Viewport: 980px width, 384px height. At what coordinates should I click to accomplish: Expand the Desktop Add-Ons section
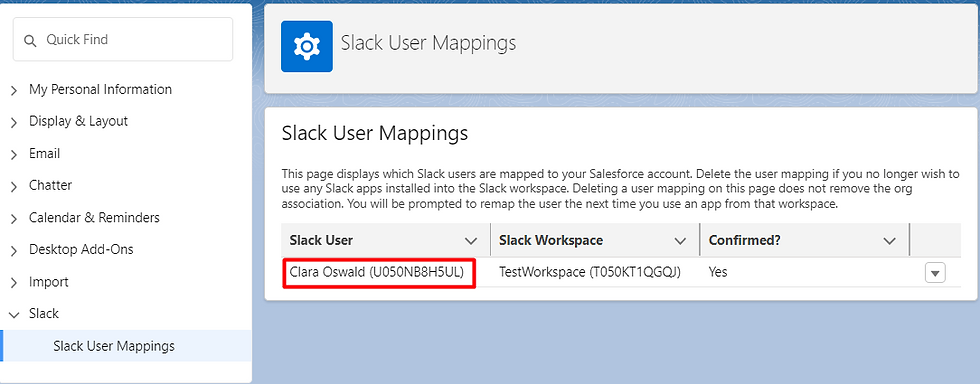14,251
